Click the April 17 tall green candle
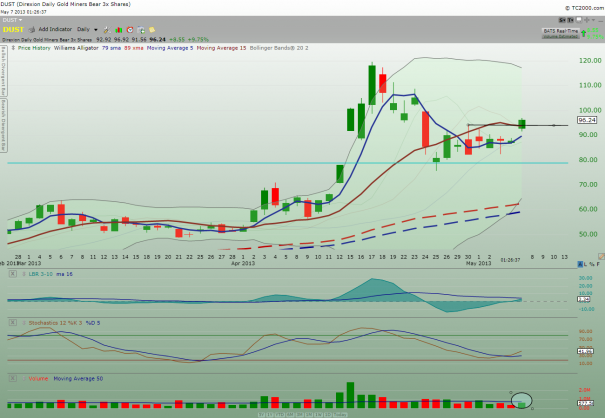Viewport: 605px width, 418px height. pyautogui.click(x=372, y=85)
